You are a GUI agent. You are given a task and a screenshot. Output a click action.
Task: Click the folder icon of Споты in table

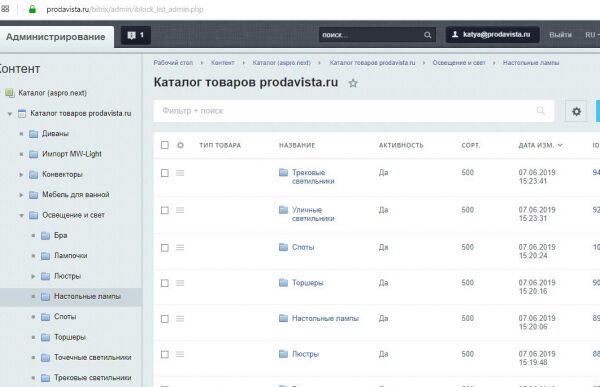(x=283, y=247)
